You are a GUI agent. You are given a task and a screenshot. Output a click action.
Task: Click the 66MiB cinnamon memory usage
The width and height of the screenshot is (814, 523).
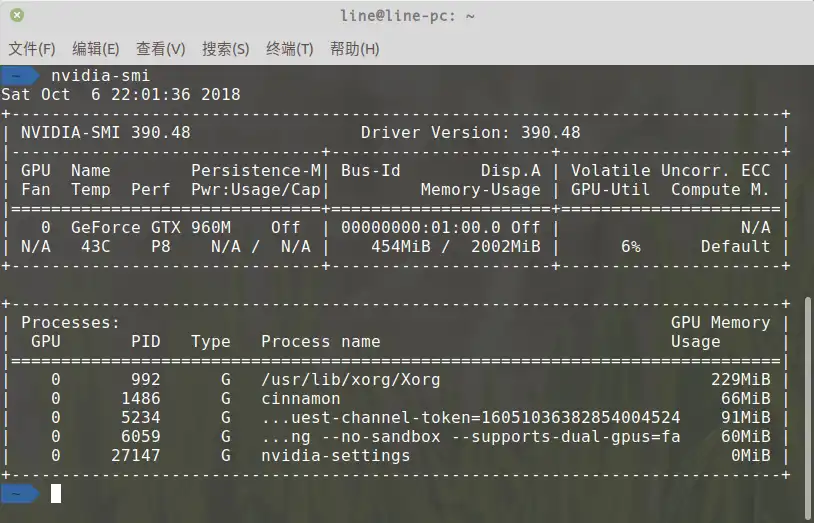(745, 398)
